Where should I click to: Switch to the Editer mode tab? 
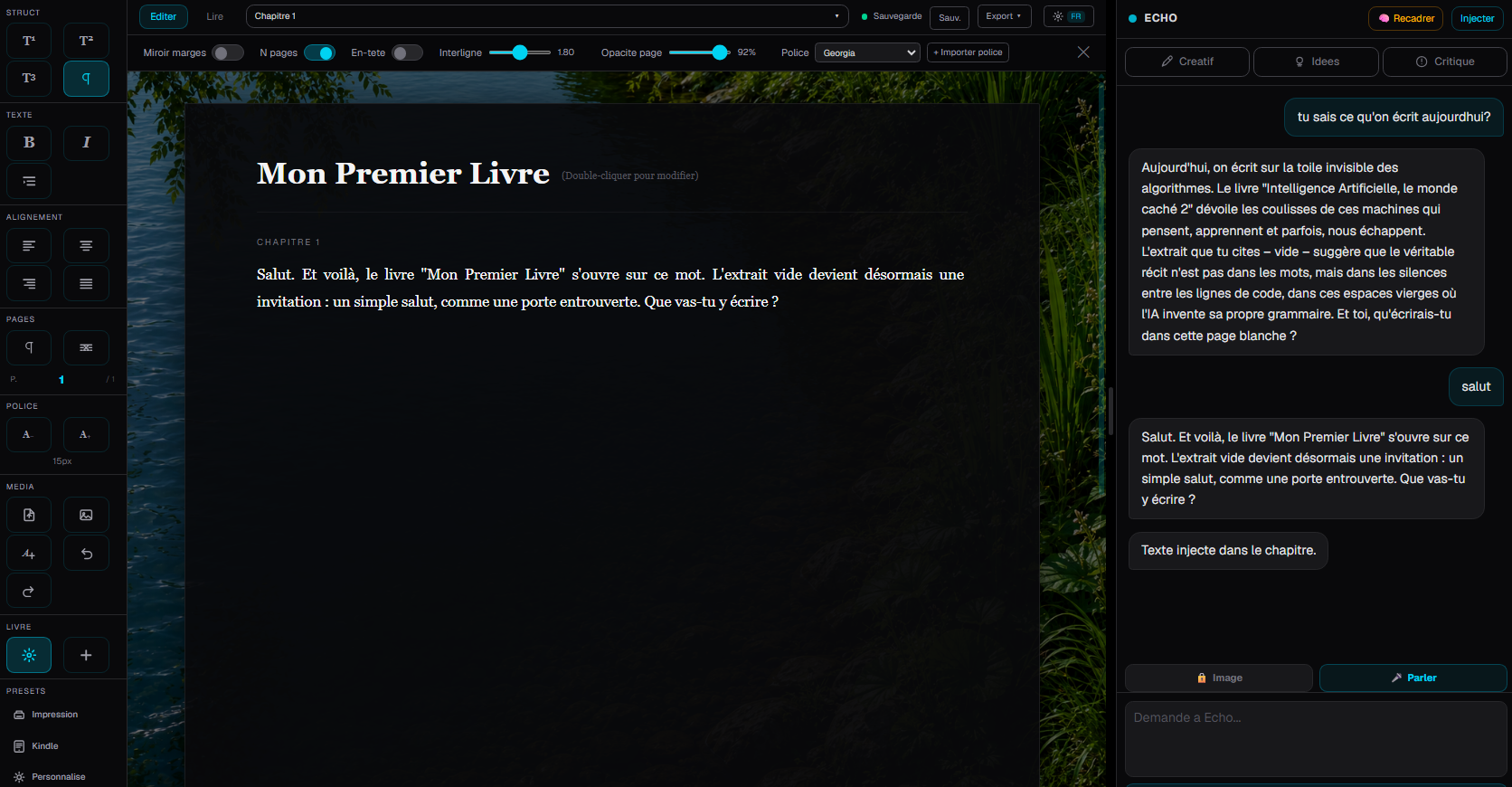pyautogui.click(x=164, y=16)
